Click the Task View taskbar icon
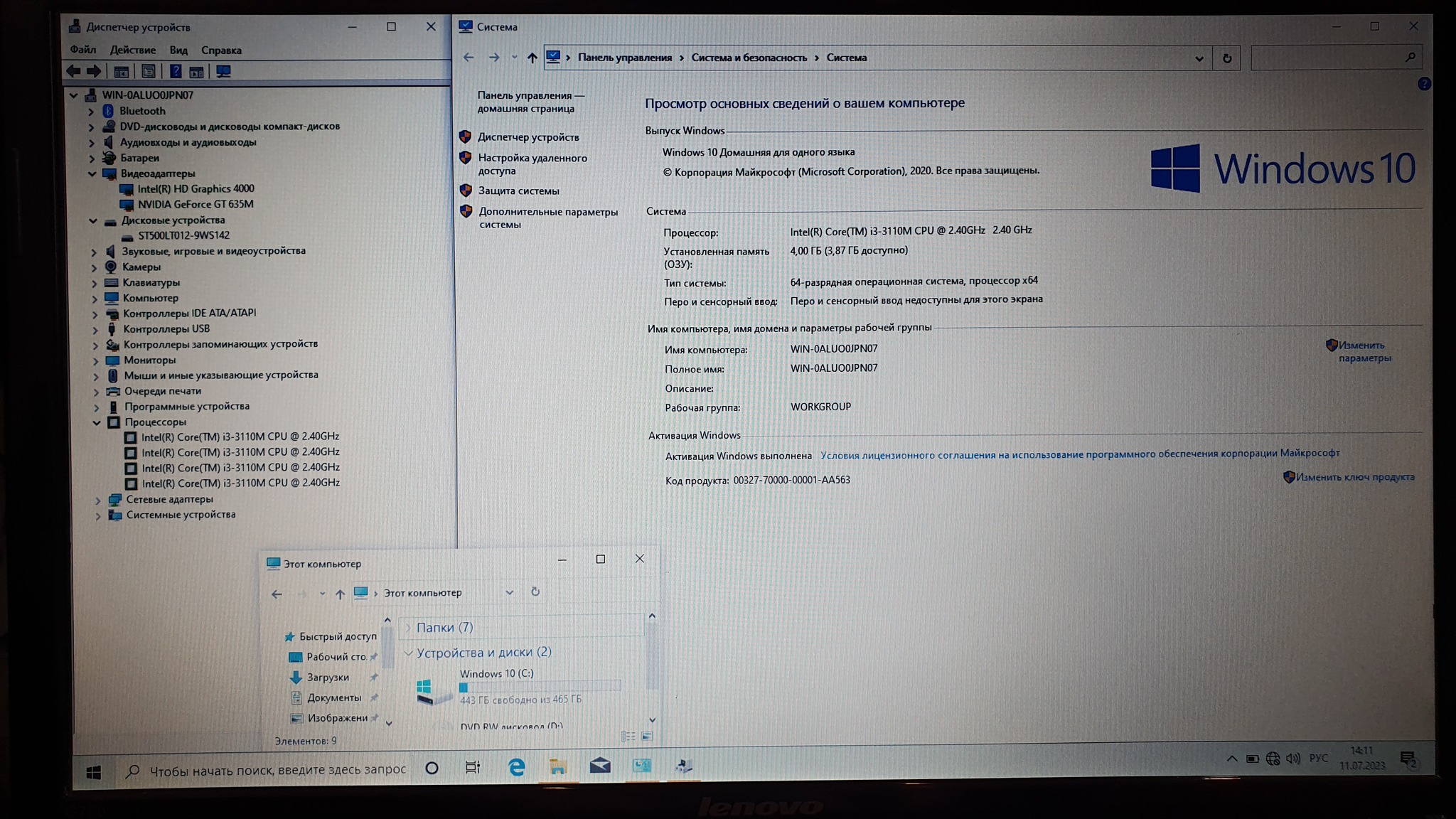Screen dimensions: 1456x819 point(473,767)
